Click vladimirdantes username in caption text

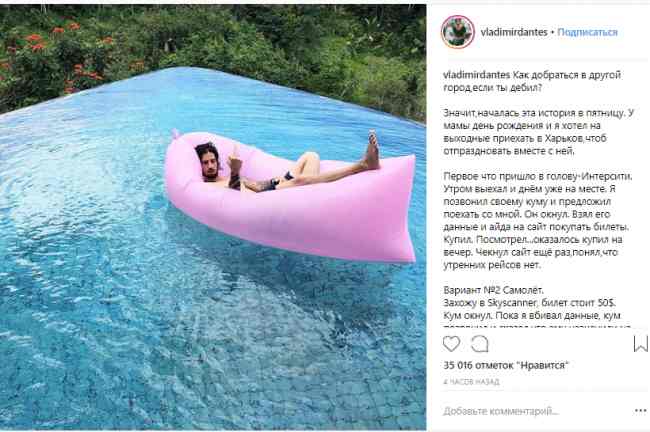pos(477,75)
